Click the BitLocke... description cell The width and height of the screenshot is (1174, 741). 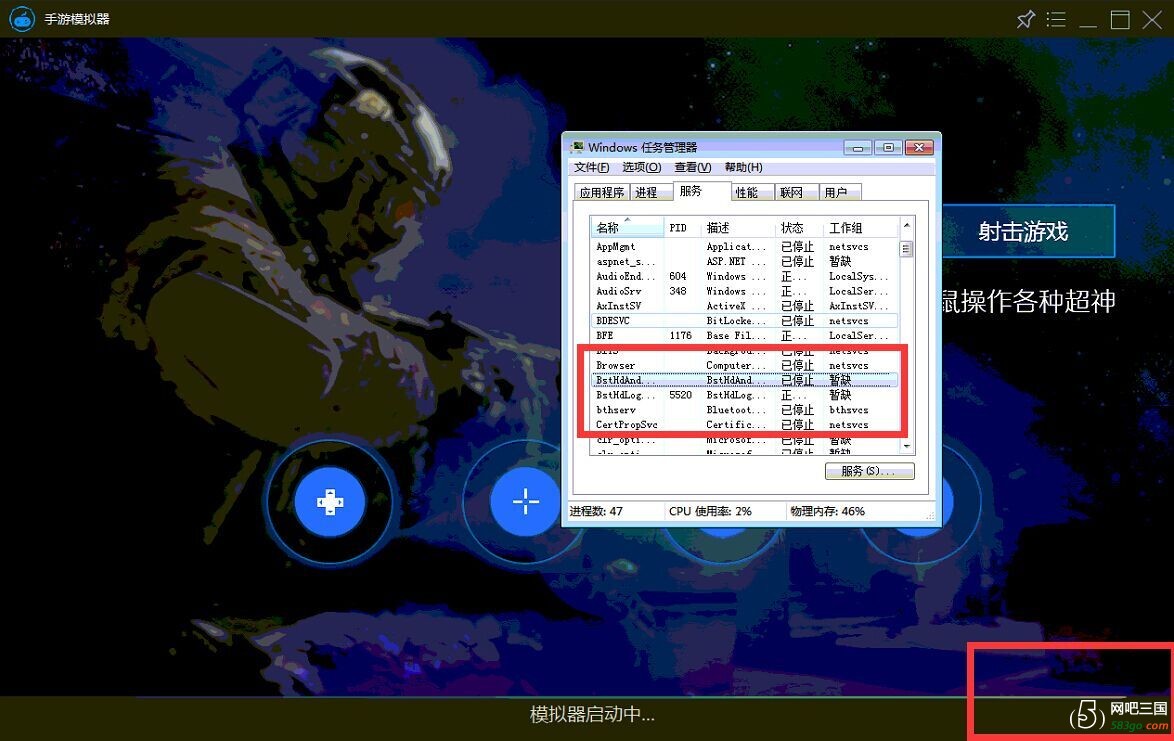[736, 320]
